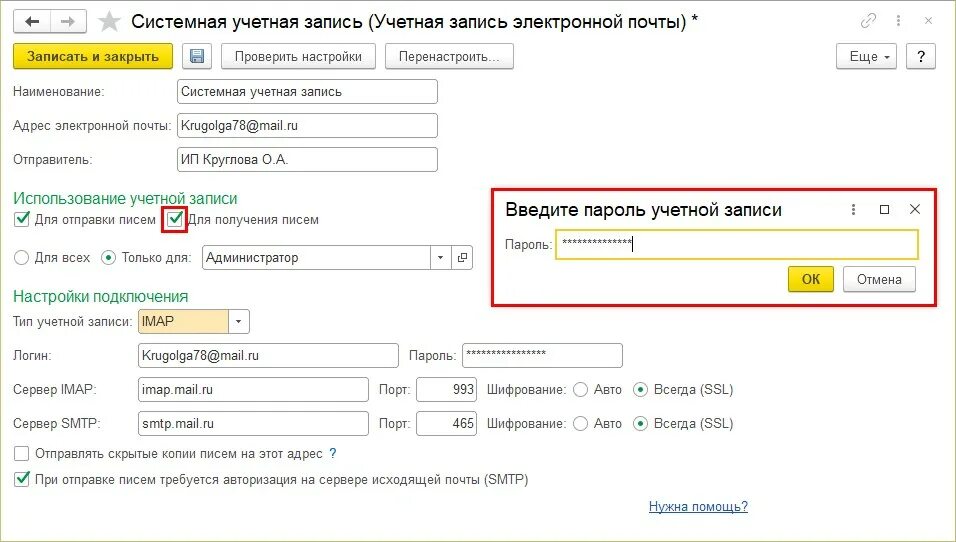The image size is (956, 542).
Task: Click the back navigation arrow
Action: pos(32,21)
